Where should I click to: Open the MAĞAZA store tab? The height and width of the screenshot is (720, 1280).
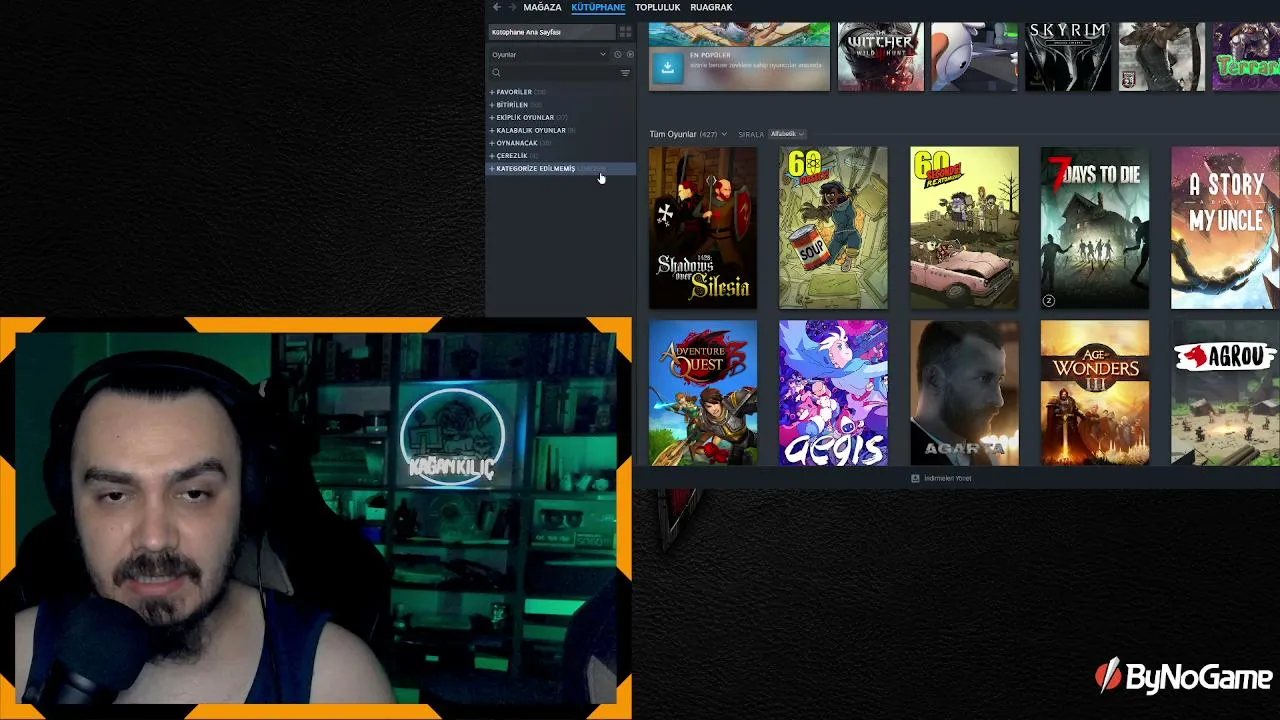click(x=542, y=7)
